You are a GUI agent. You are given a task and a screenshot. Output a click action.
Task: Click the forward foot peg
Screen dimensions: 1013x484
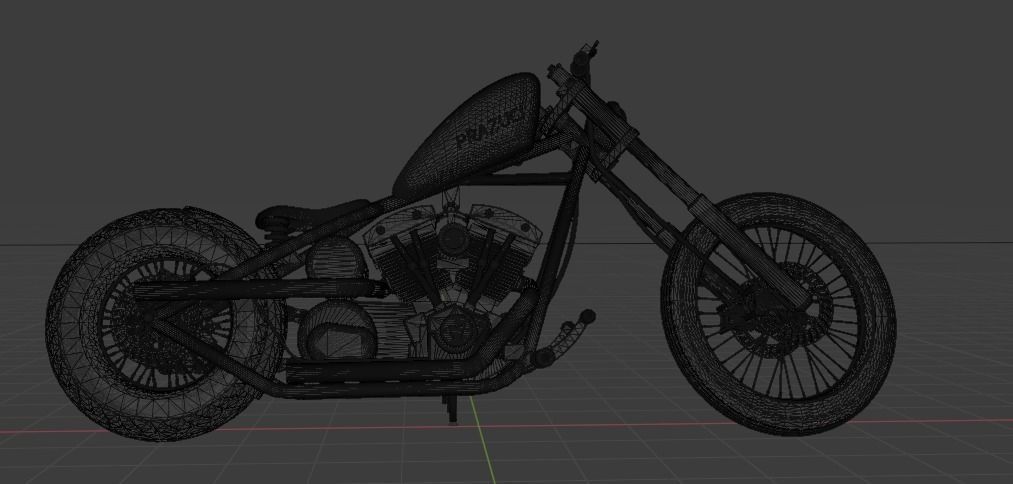(x=587, y=317)
